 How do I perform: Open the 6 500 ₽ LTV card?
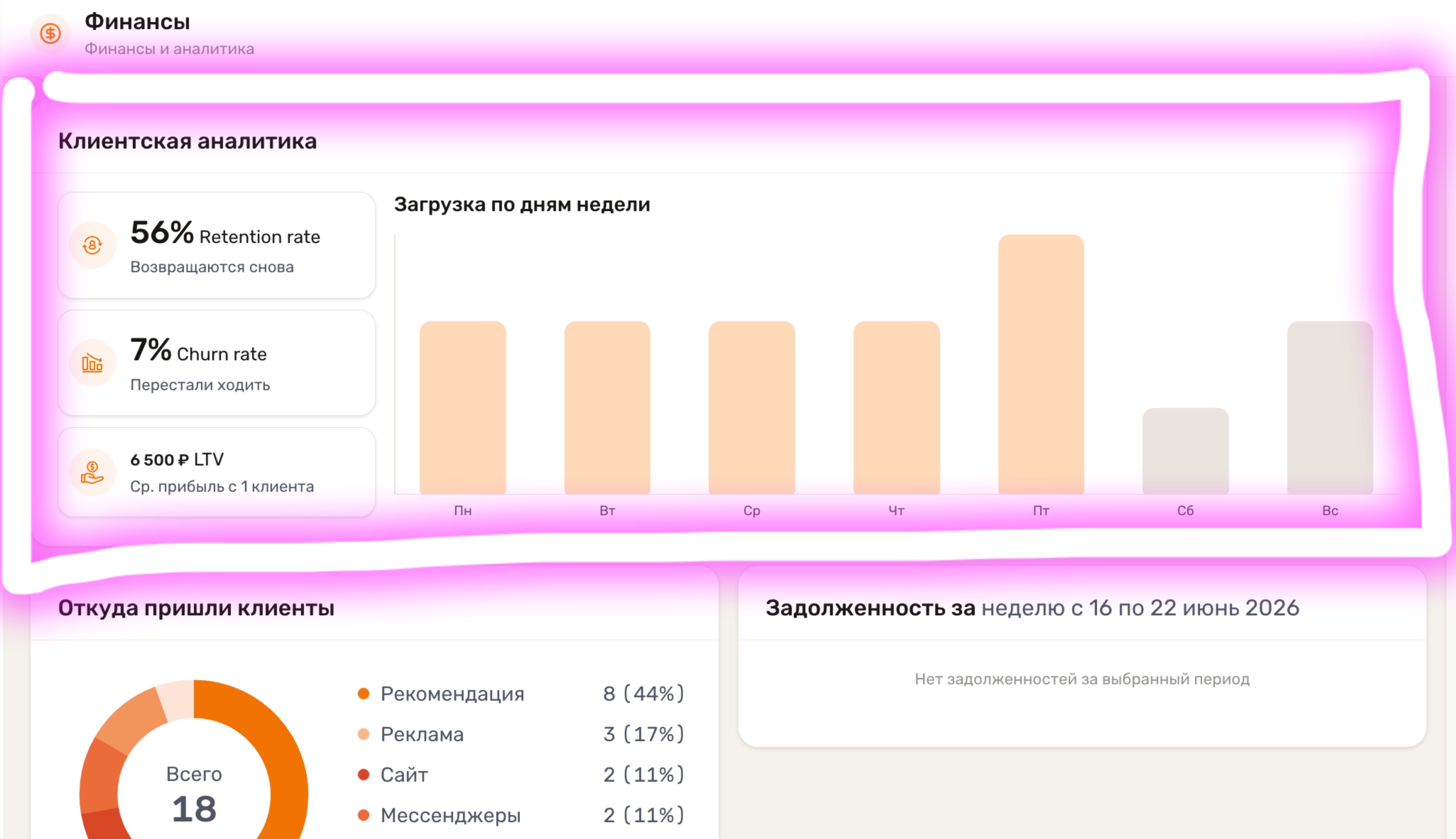[x=217, y=472]
